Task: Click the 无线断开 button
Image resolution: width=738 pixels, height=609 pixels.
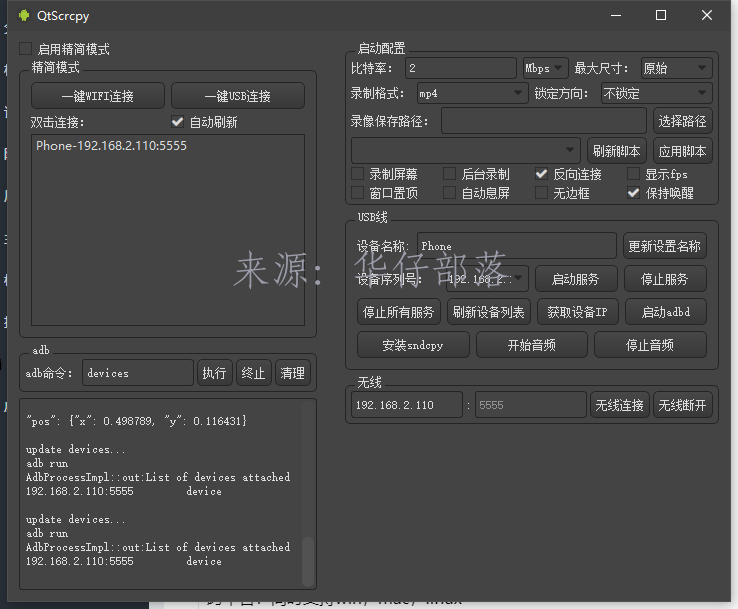Action: 682,405
